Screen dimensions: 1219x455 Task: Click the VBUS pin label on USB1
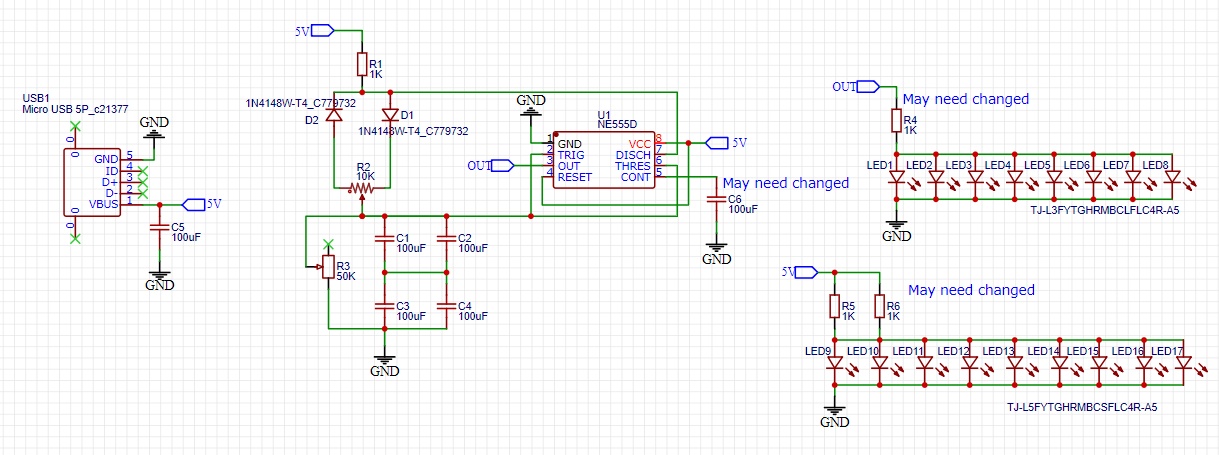pos(104,203)
